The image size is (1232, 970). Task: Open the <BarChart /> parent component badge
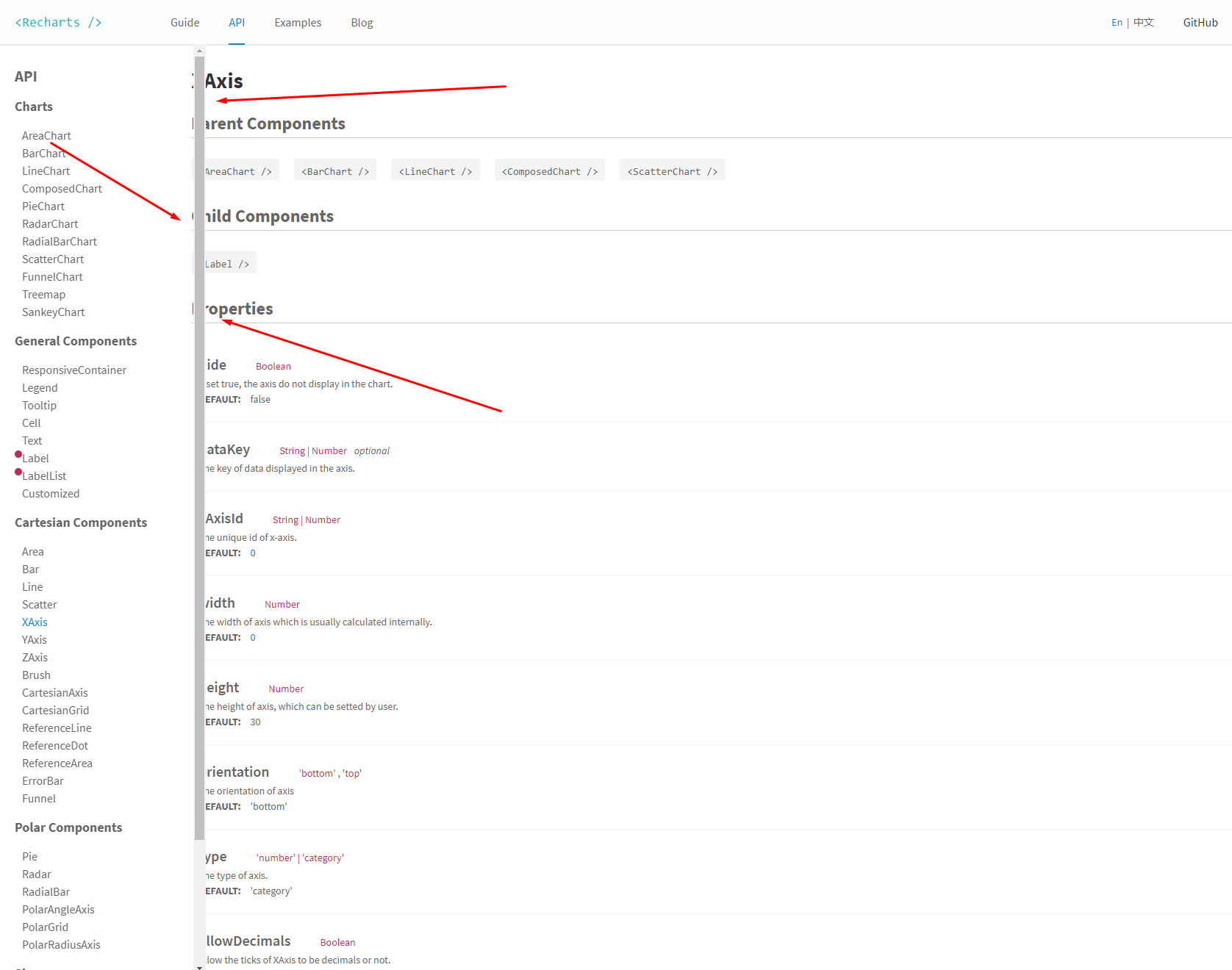coord(334,170)
